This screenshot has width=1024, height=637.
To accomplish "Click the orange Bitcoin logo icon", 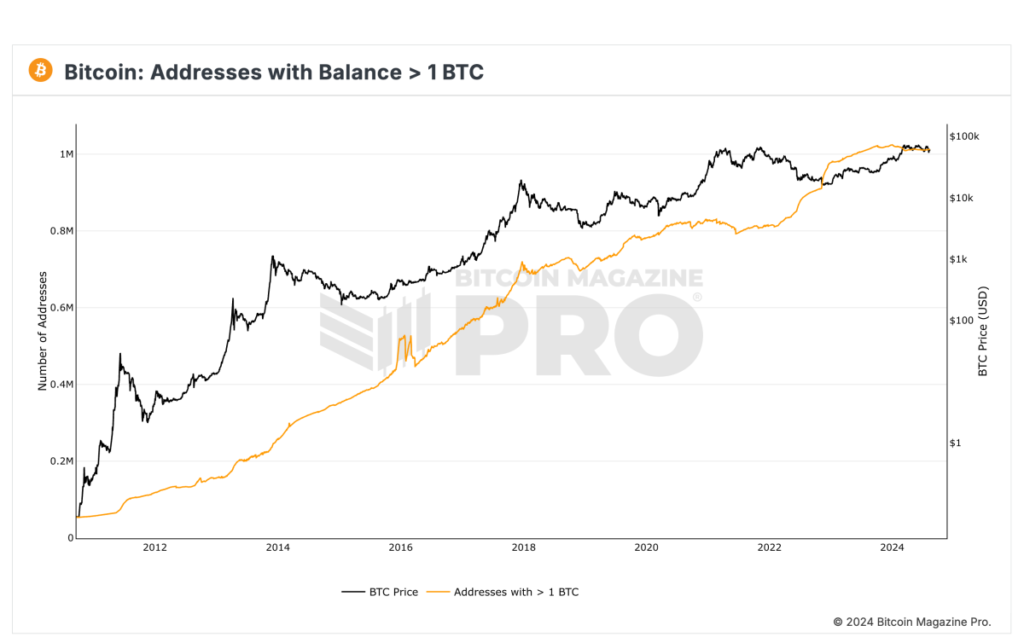I will click(41, 71).
